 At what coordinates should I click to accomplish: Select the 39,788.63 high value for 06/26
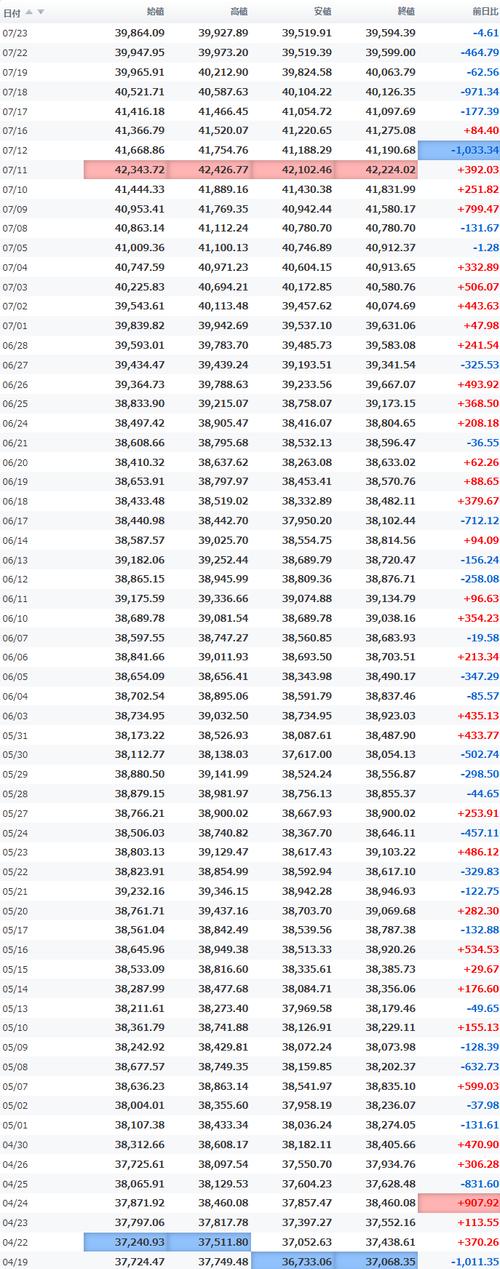click(223, 384)
